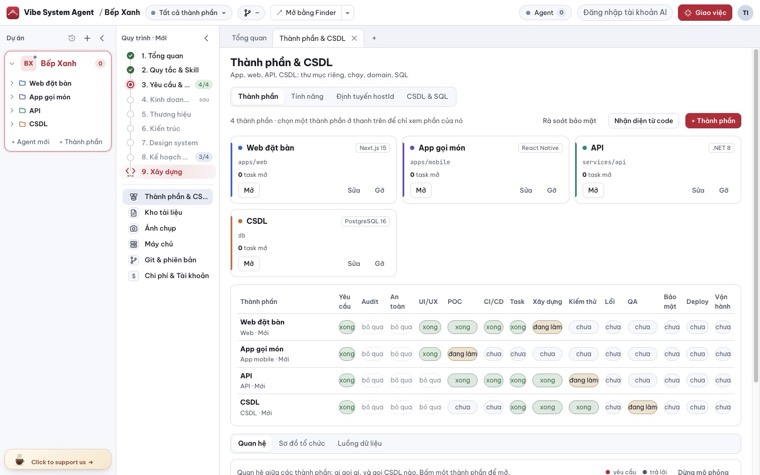
Task: Add a new project with plus icon
Action: click(x=87, y=38)
